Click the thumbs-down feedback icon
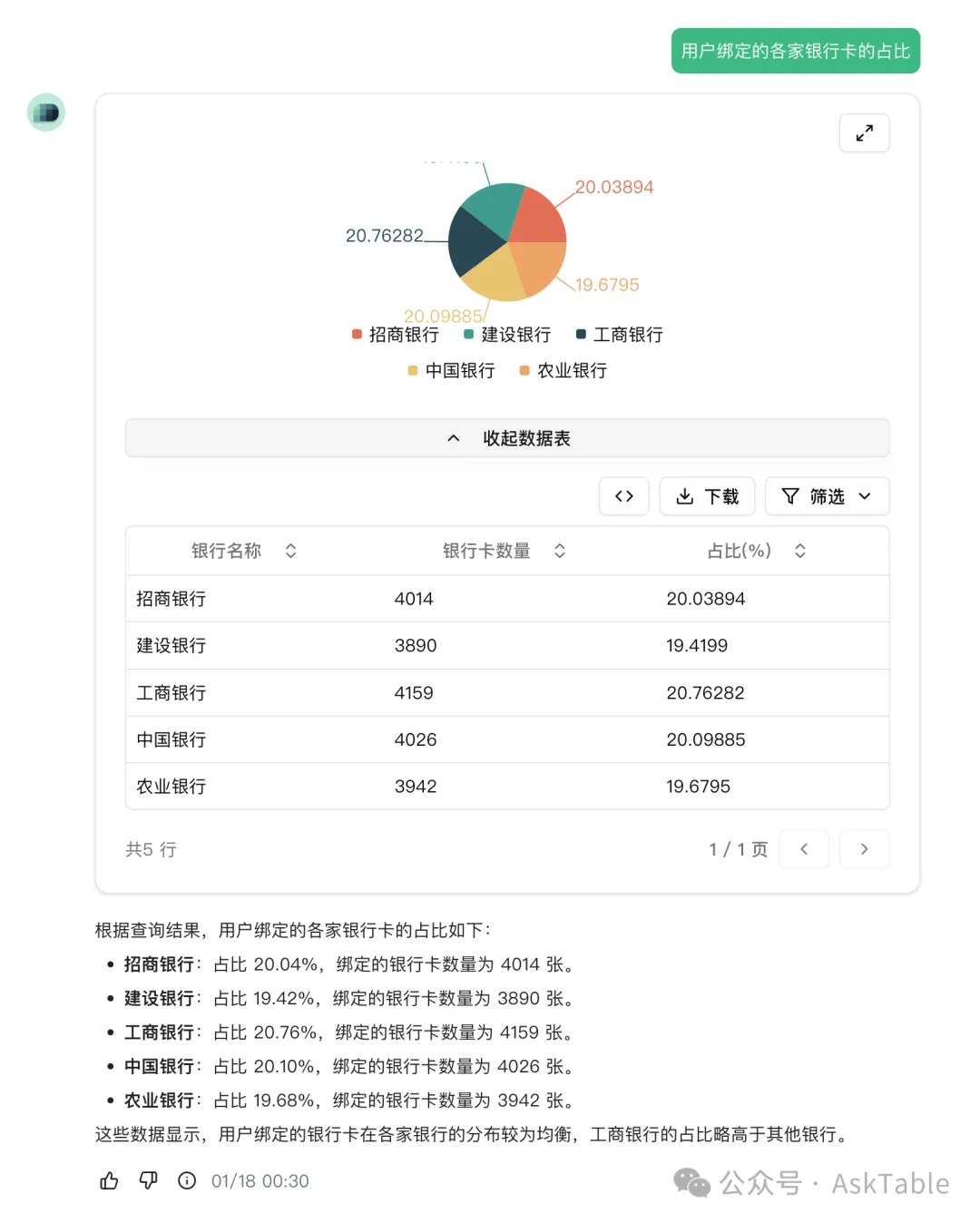 coord(148,1180)
